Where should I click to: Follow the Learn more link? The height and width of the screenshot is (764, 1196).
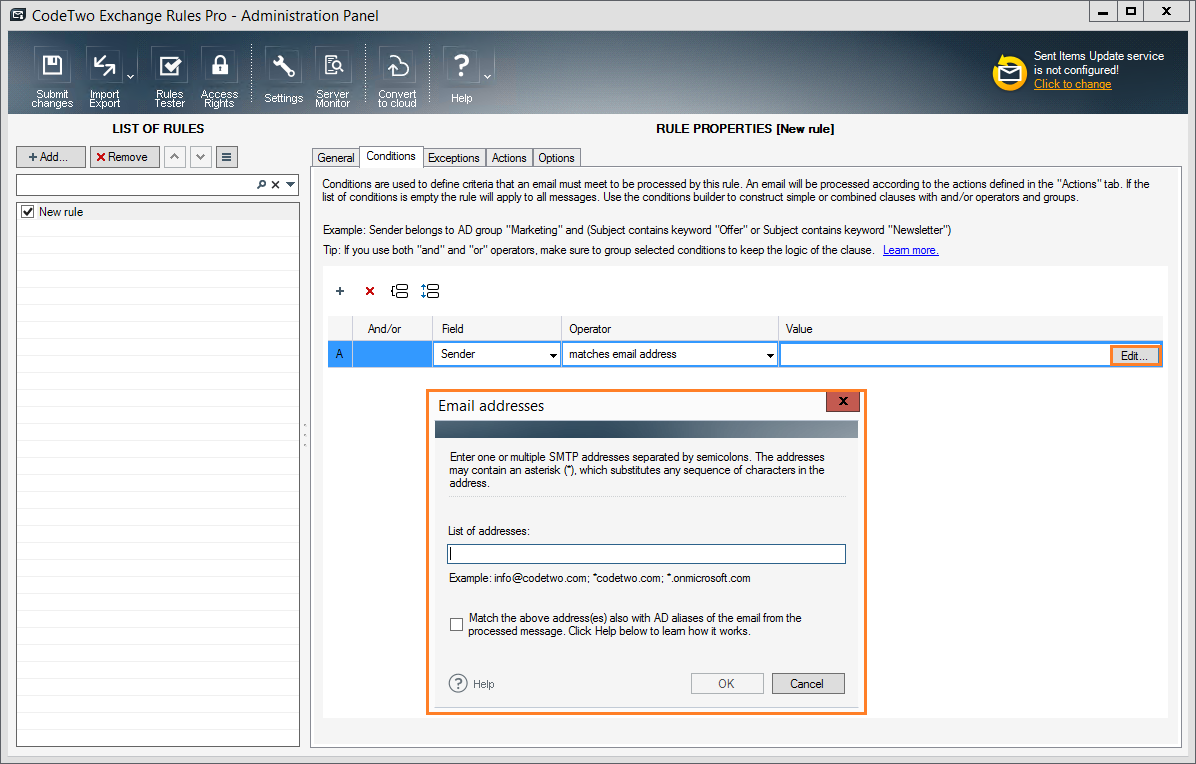pos(911,250)
